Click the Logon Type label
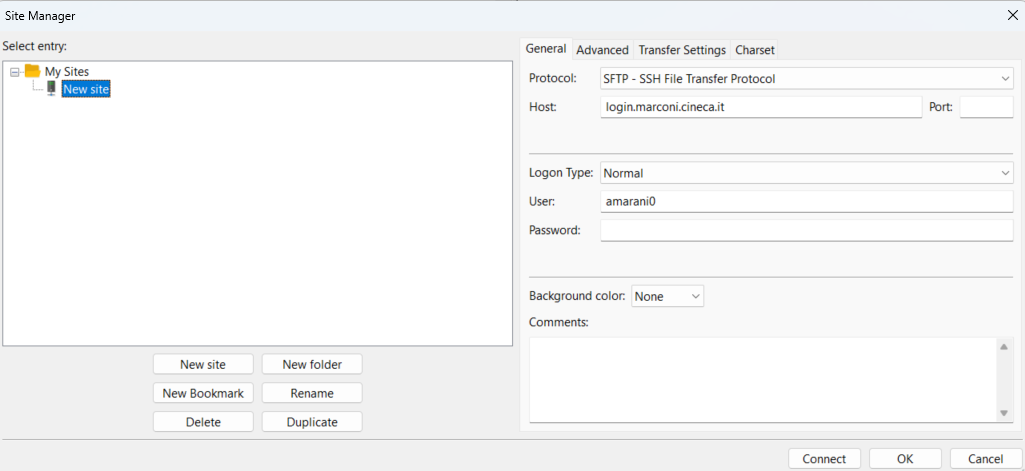 click(x=561, y=173)
